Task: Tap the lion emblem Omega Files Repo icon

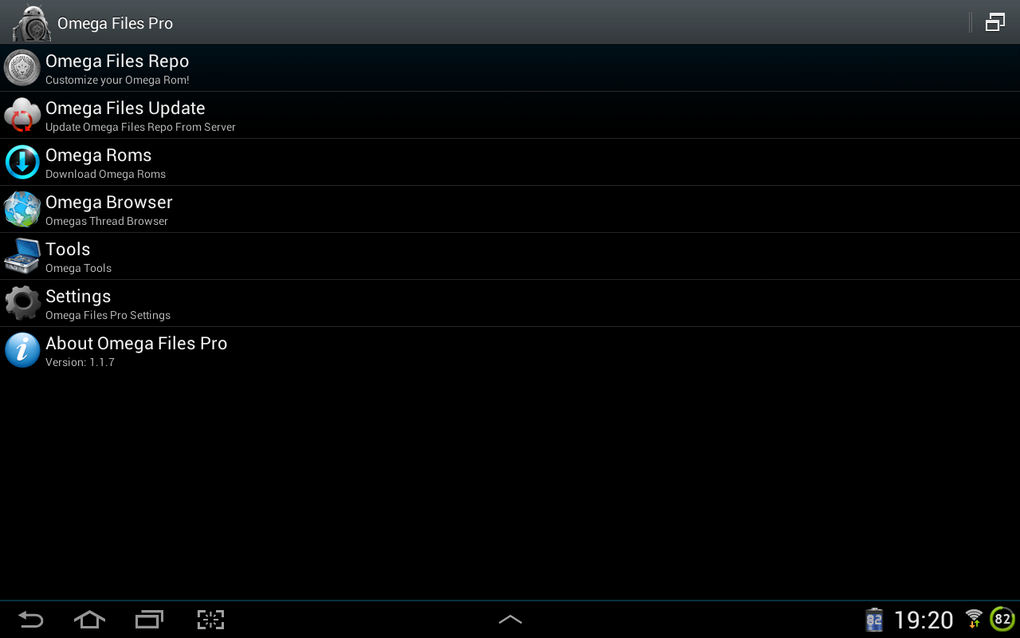Action: (x=22, y=68)
